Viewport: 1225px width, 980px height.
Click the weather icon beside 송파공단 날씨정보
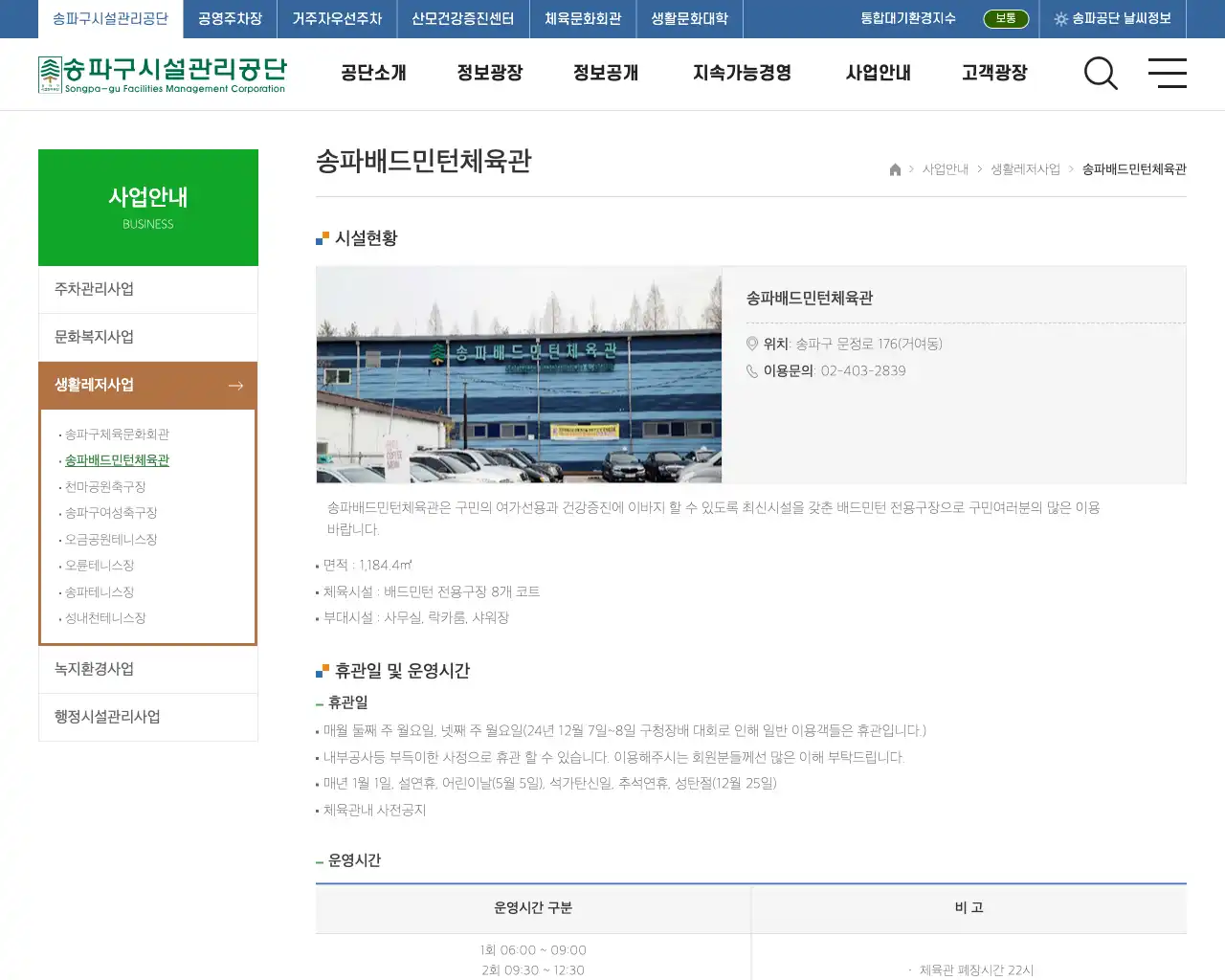[x=1061, y=18]
